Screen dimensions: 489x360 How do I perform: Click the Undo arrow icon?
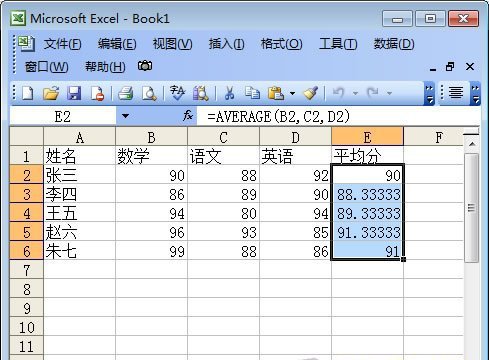coord(338,93)
